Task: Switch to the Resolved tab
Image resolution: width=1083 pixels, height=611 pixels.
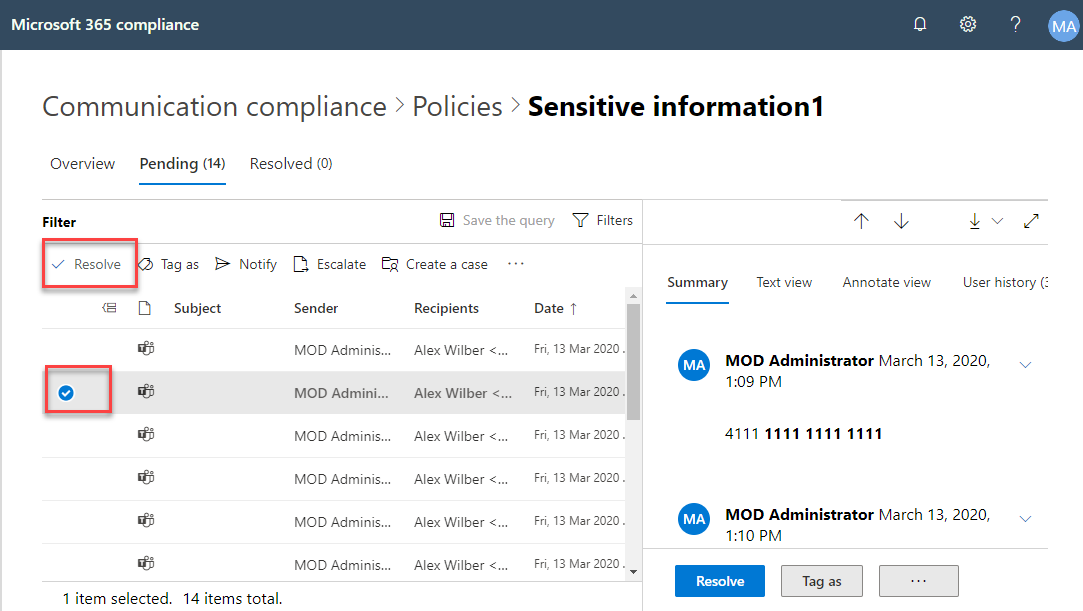Action: 290,164
